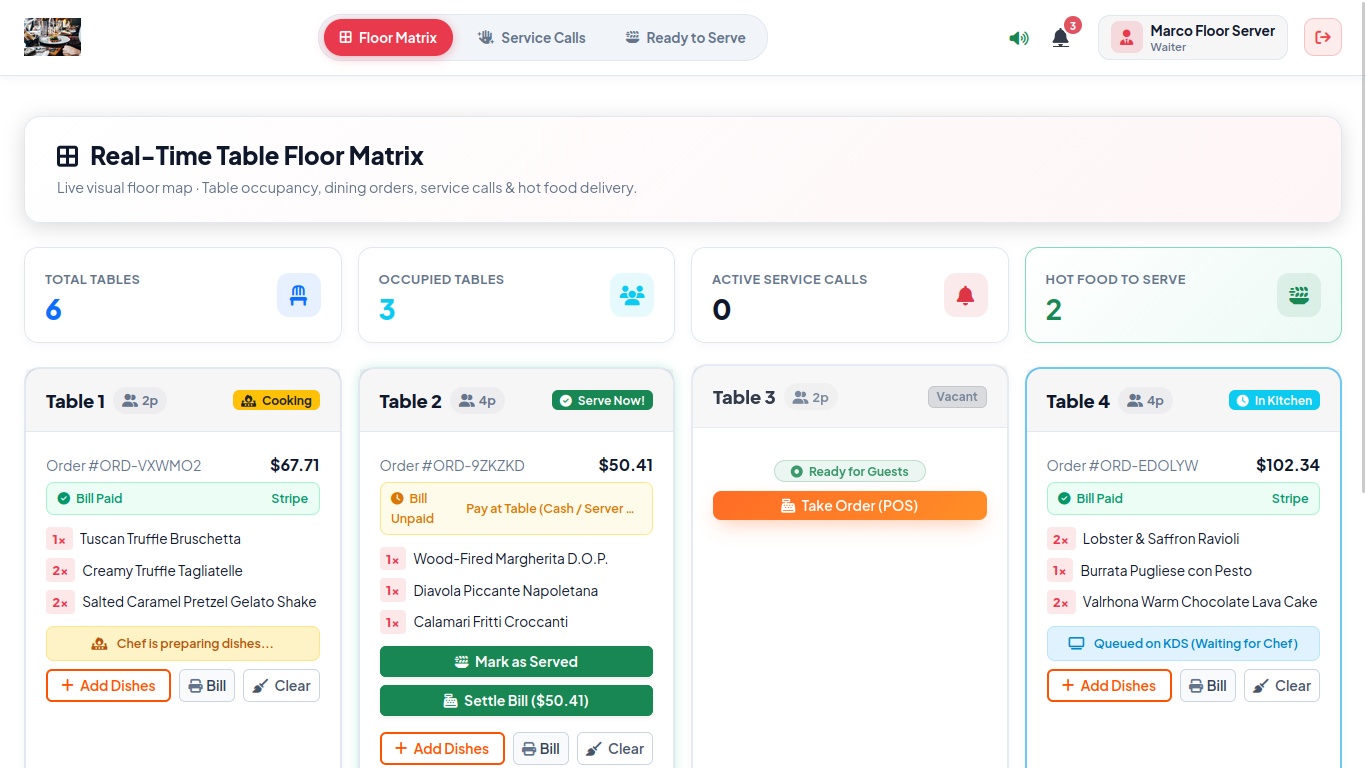The image size is (1366, 768).
Task: Click the Serve Now! badge on Table 2
Action: (602, 401)
